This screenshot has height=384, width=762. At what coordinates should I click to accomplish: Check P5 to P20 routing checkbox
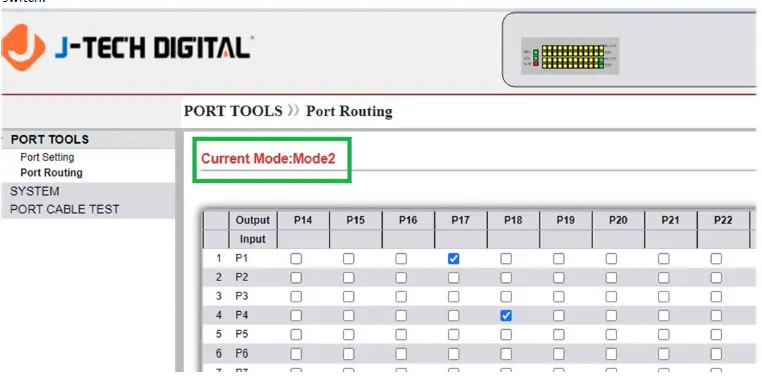tap(611, 334)
